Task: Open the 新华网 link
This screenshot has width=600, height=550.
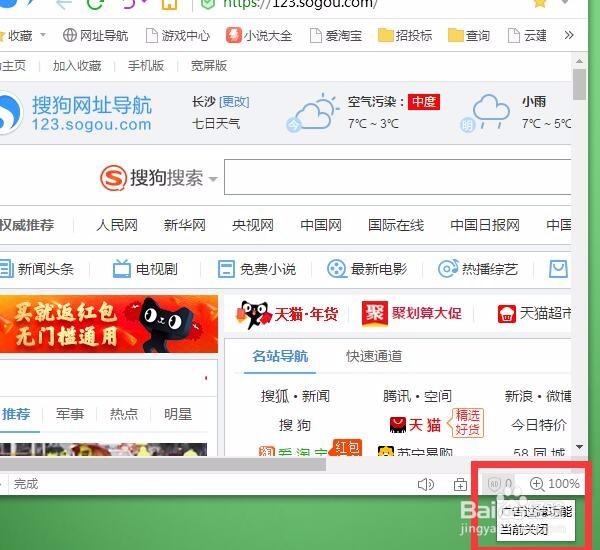Action: pyautogui.click(x=184, y=225)
